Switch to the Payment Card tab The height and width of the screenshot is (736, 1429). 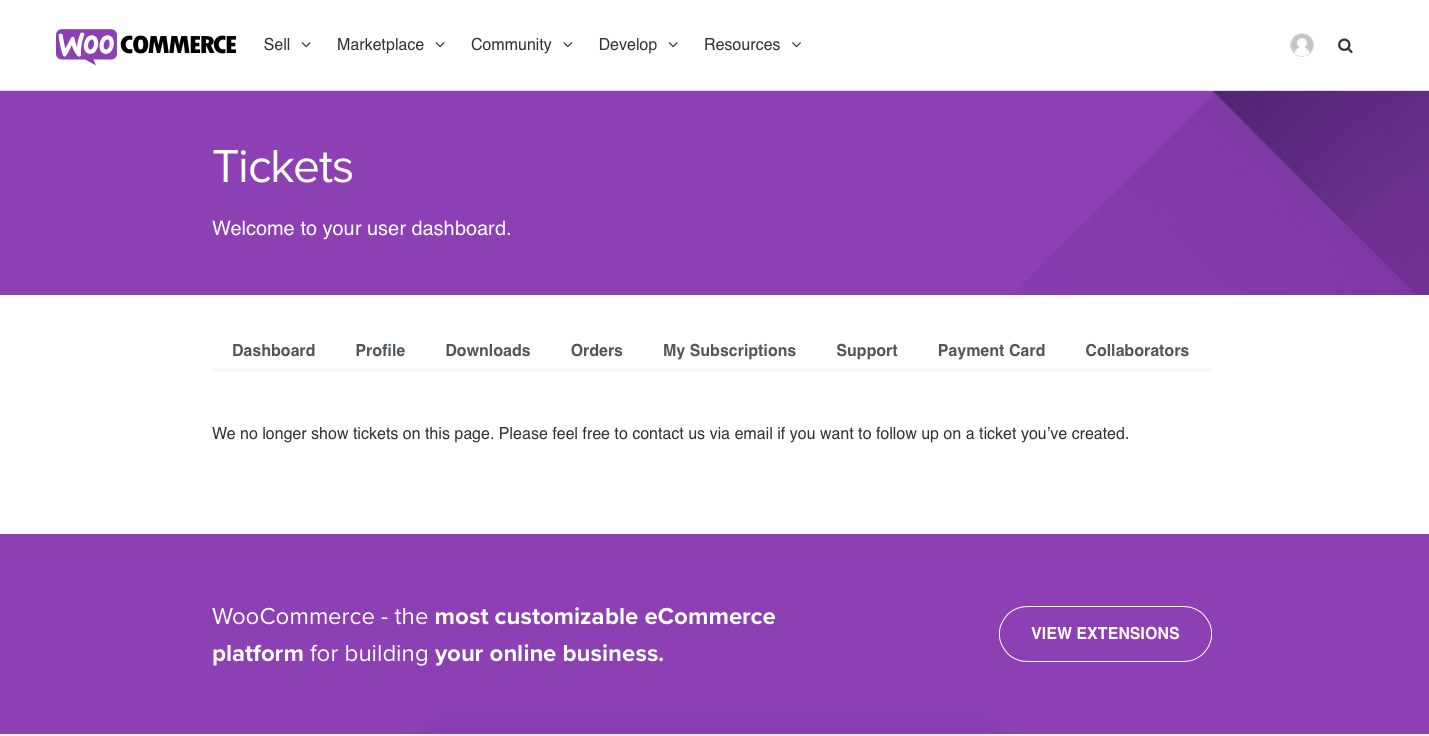coord(991,350)
